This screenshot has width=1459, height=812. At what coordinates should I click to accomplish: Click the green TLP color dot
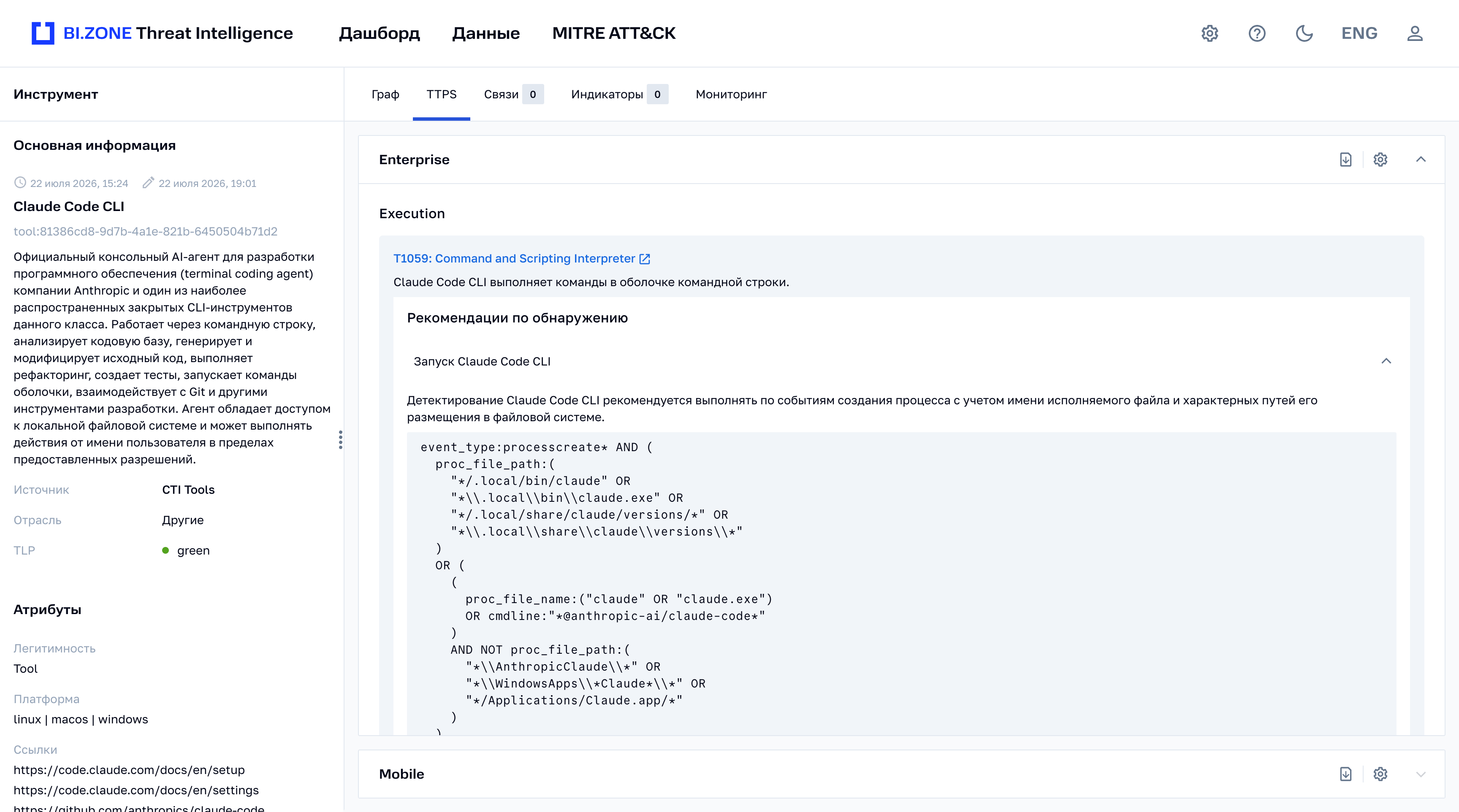tap(165, 550)
